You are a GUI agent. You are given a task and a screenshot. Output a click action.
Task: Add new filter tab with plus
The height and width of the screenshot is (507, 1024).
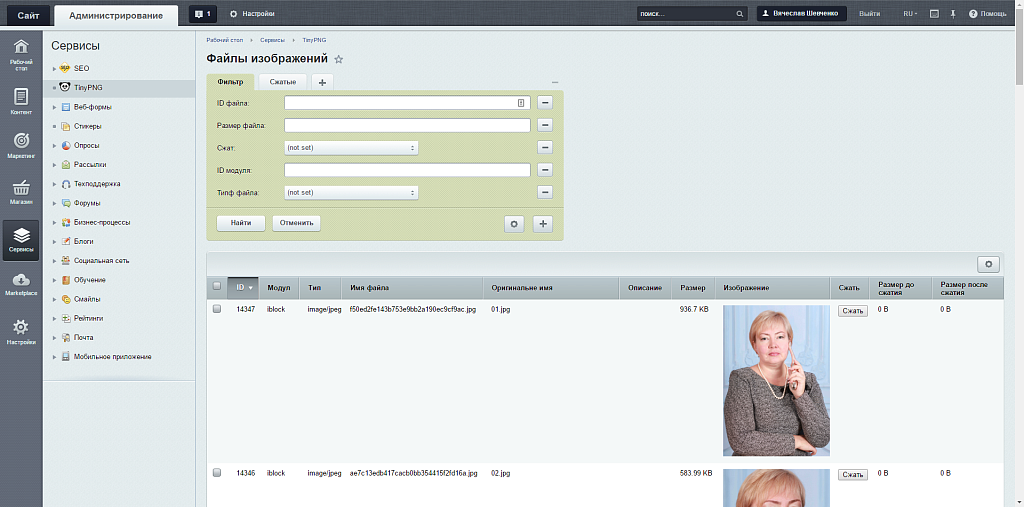tap(322, 82)
